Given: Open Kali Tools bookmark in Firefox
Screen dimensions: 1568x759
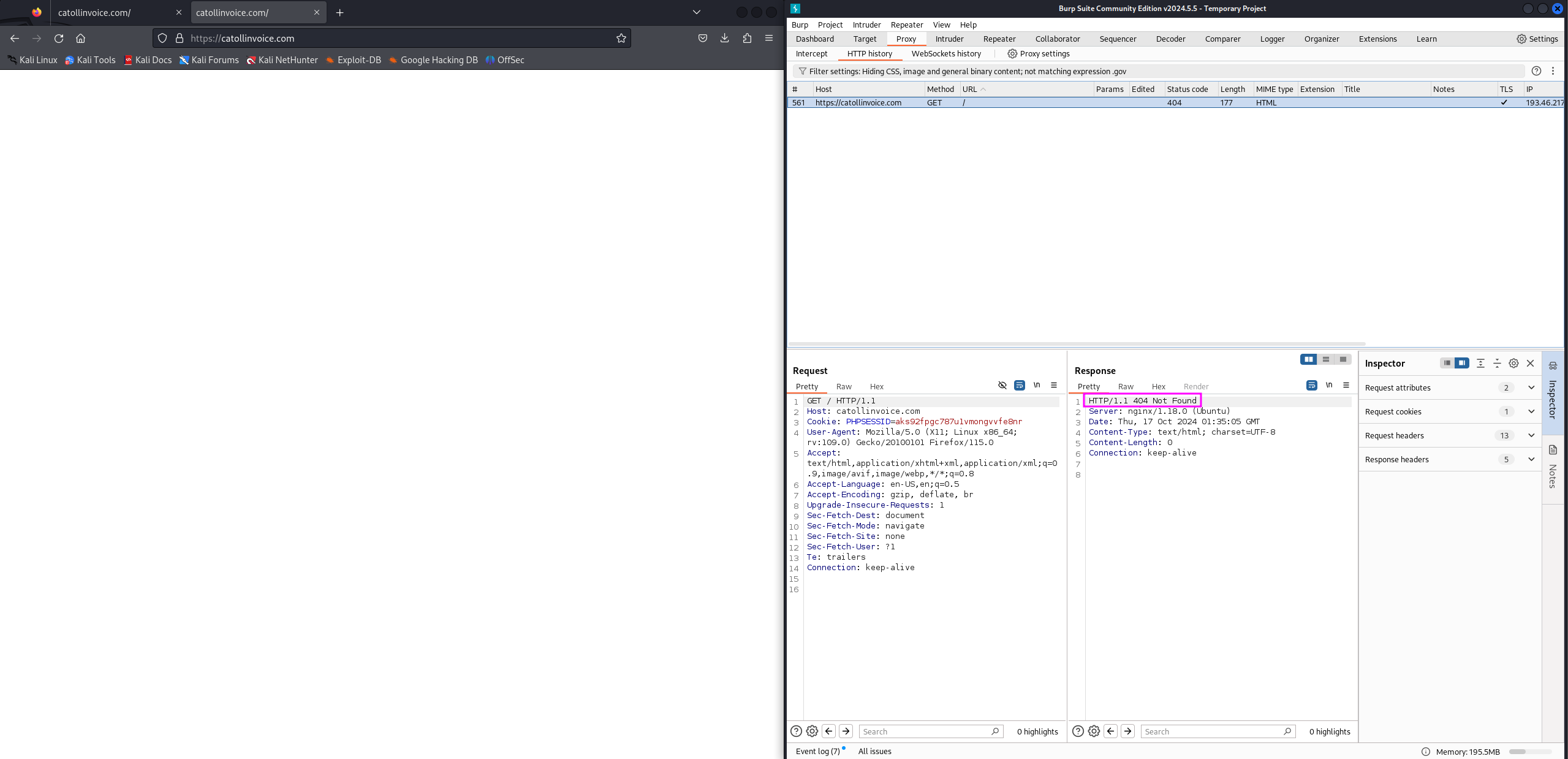Looking at the screenshot, I should [x=90, y=59].
